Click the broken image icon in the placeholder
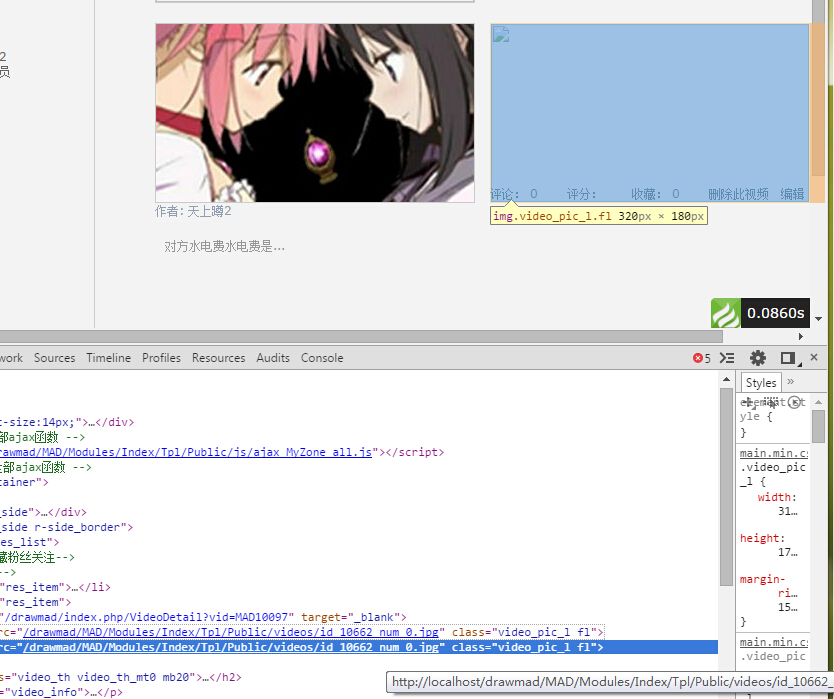Viewport: 834px width, 699px height. coord(501,34)
